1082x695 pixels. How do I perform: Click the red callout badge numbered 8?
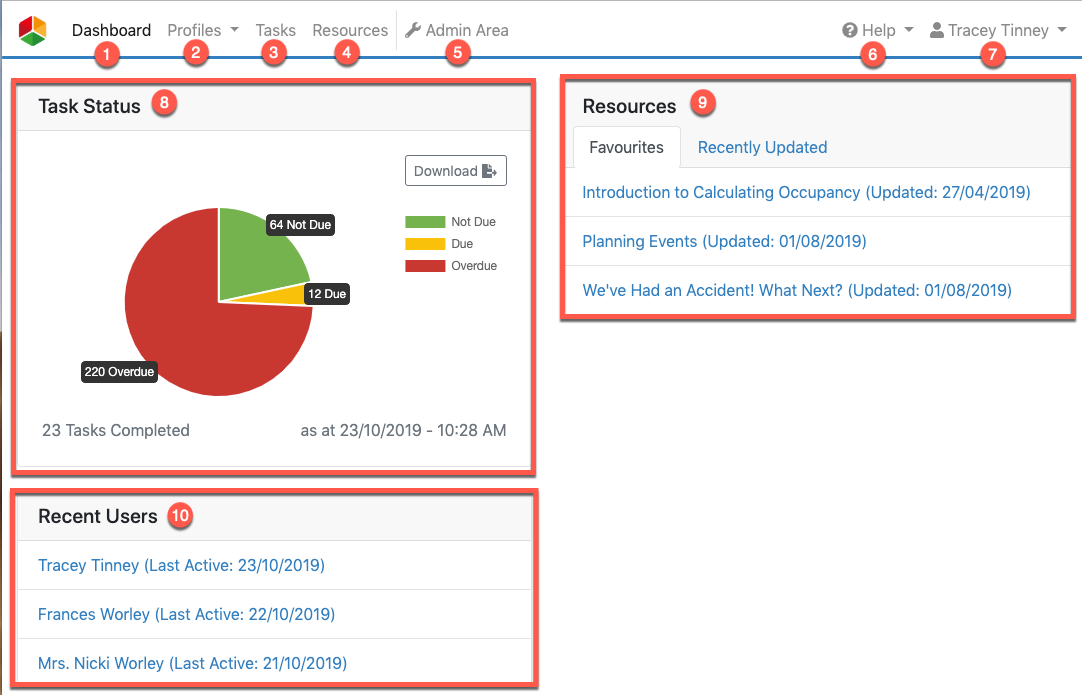[x=164, y=102]
